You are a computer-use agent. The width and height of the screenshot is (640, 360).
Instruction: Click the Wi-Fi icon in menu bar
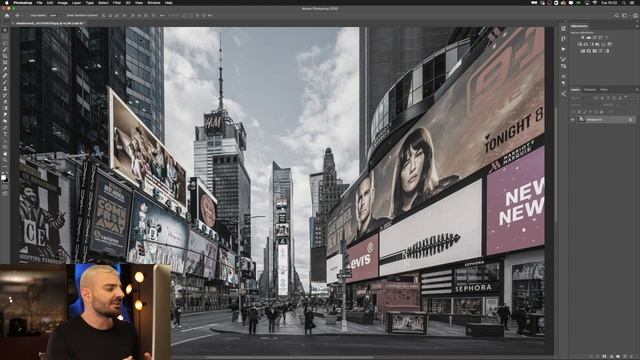pyautogui.click(x=595, y=2)
